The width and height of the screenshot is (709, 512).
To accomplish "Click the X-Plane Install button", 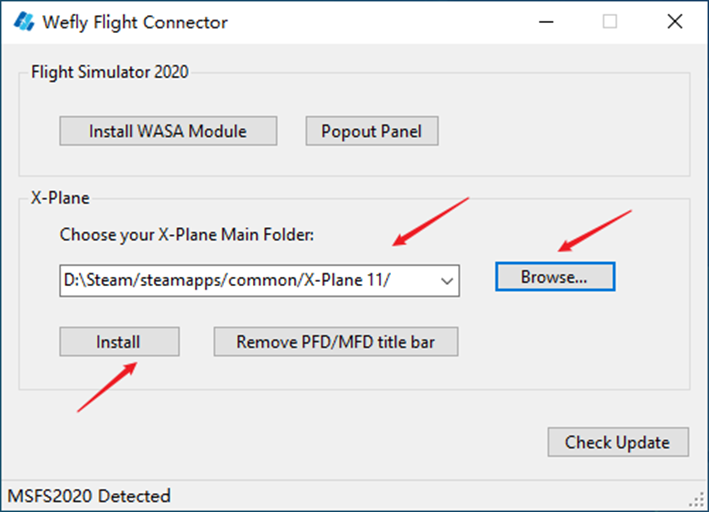I will [119, 342].
